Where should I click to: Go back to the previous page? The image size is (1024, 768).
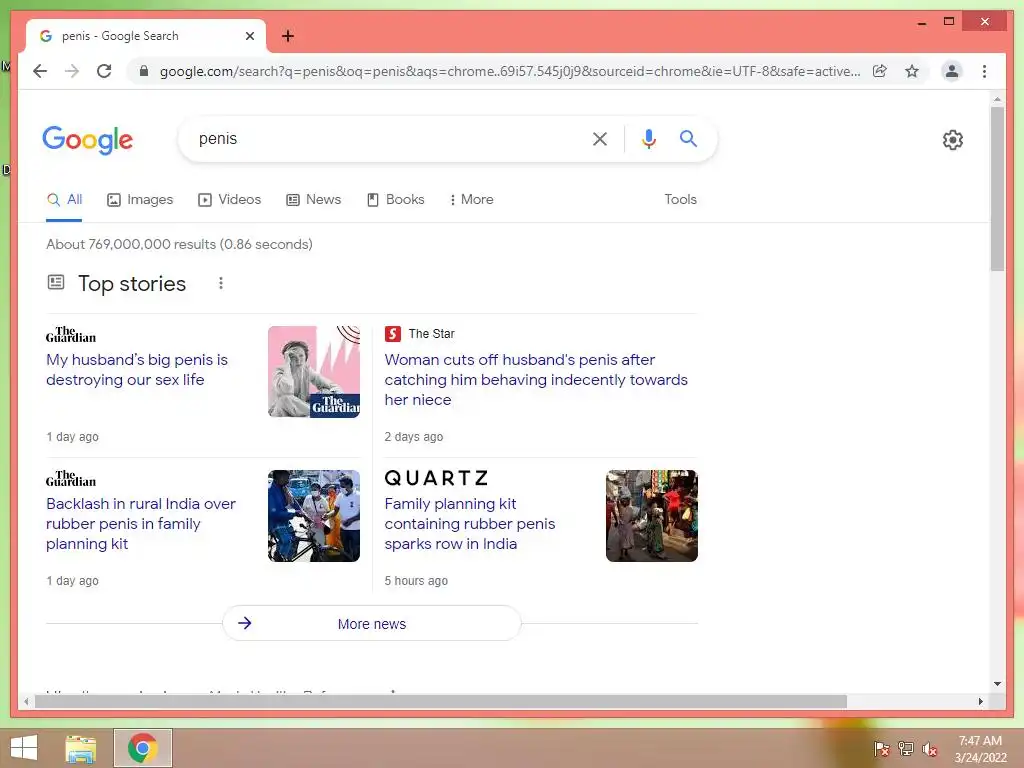click(40, 71)
